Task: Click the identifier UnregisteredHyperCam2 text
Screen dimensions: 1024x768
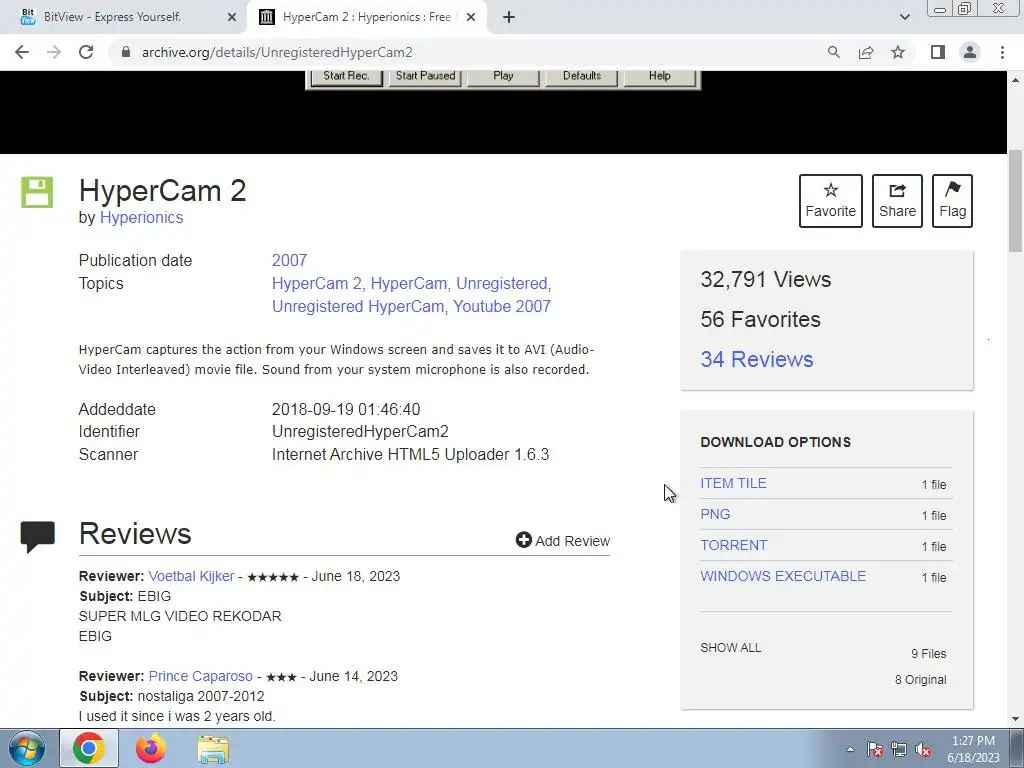Action: click(x=360, y=432)
